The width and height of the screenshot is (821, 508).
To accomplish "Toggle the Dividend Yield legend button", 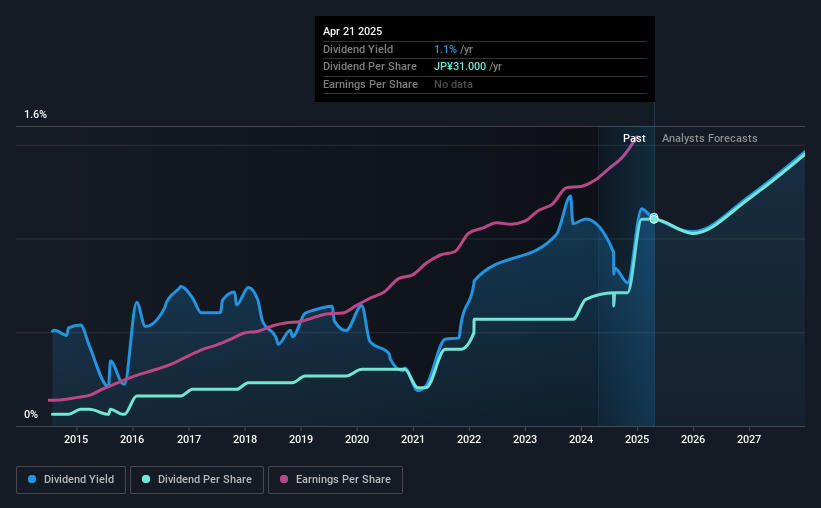I will pyautogui.click(x=71, y=480).
